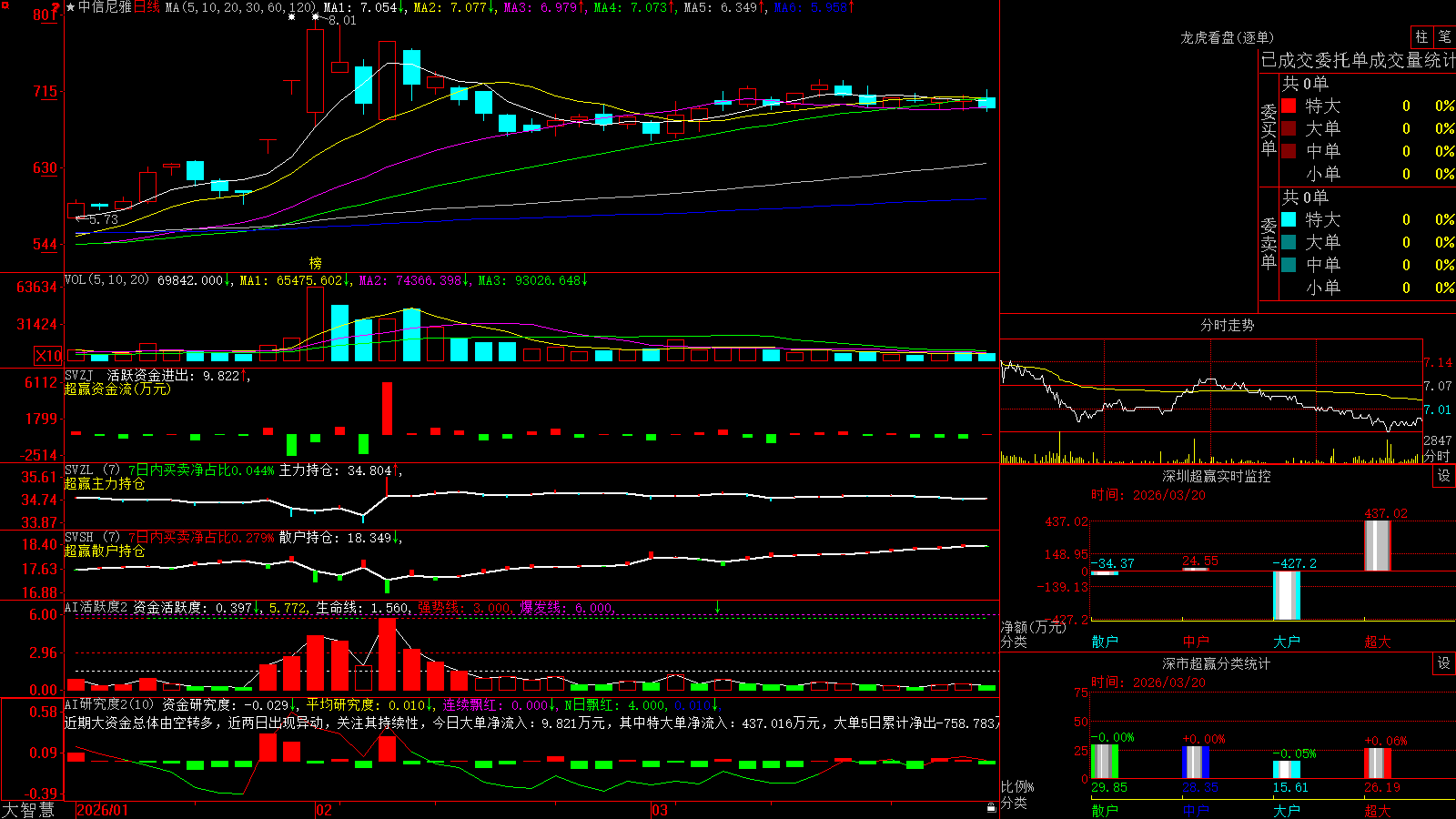This screenshot has height=819, width=1456.
Task: Click the 29.85 散户 ratio bar
Action: tap(1105, 762)
